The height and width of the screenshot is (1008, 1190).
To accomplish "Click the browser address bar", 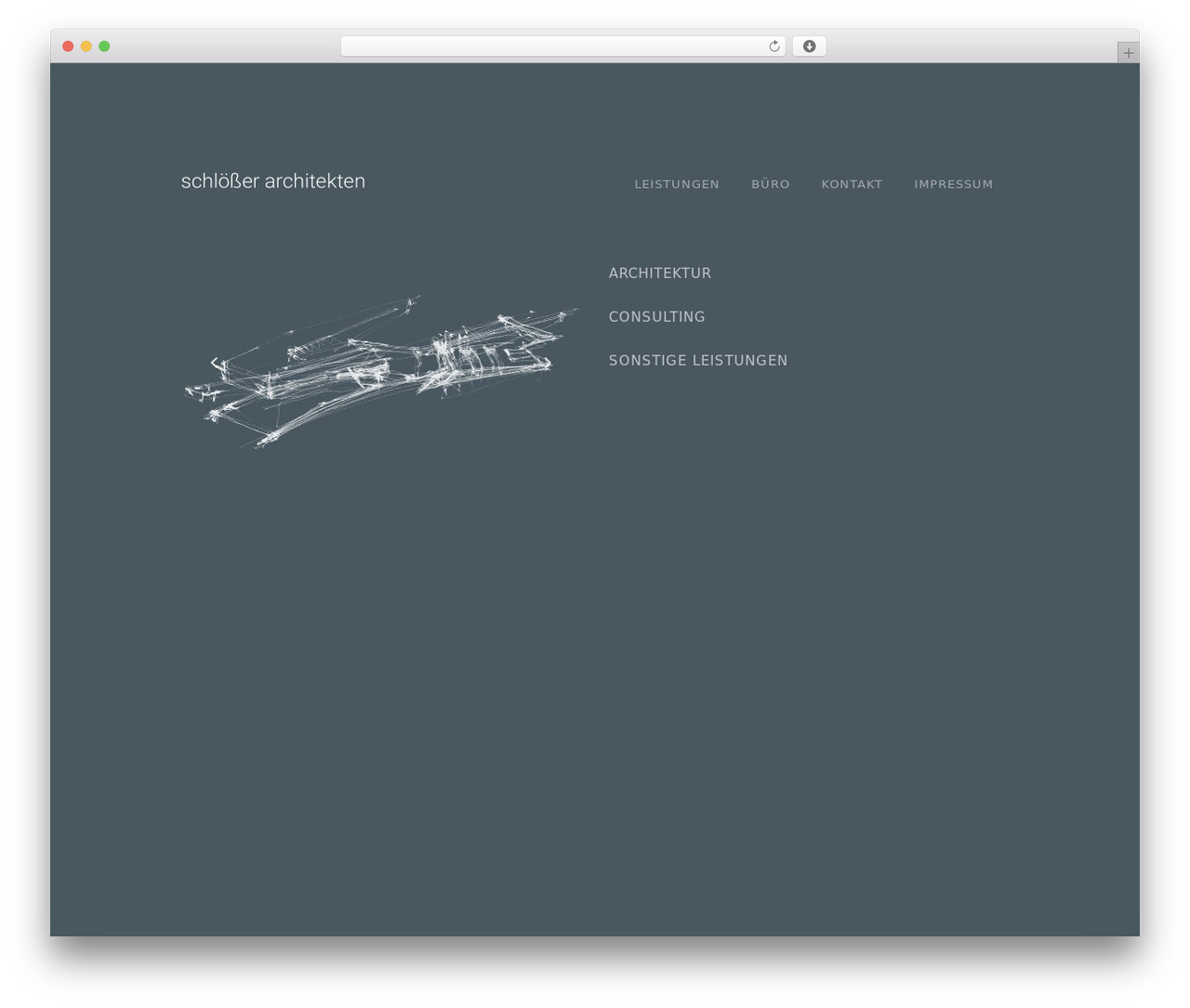I will 562,46.
